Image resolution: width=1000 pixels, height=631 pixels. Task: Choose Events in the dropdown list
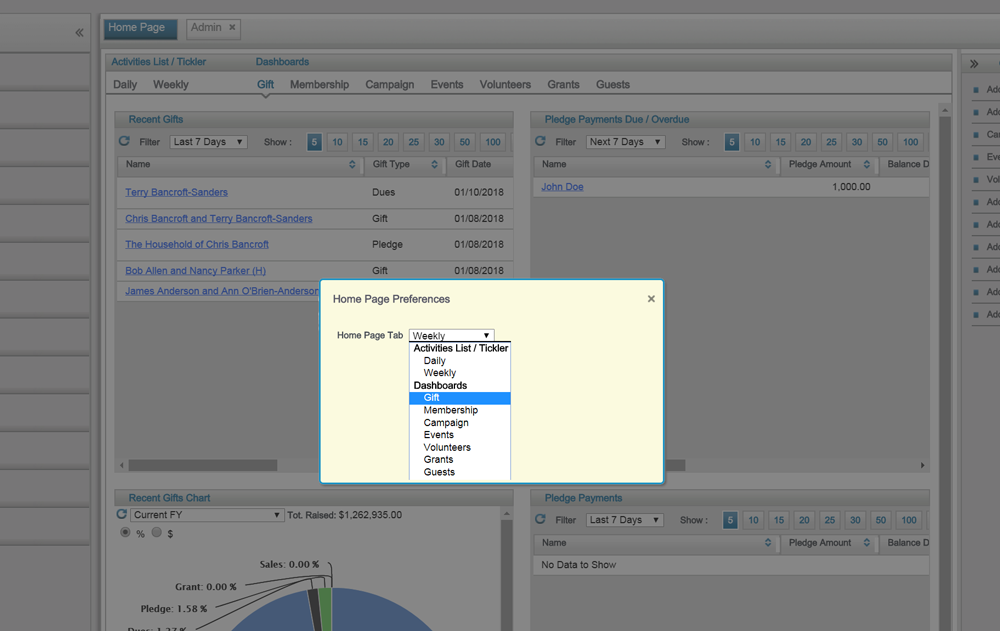pyautogui.click(x=459, y=434)
